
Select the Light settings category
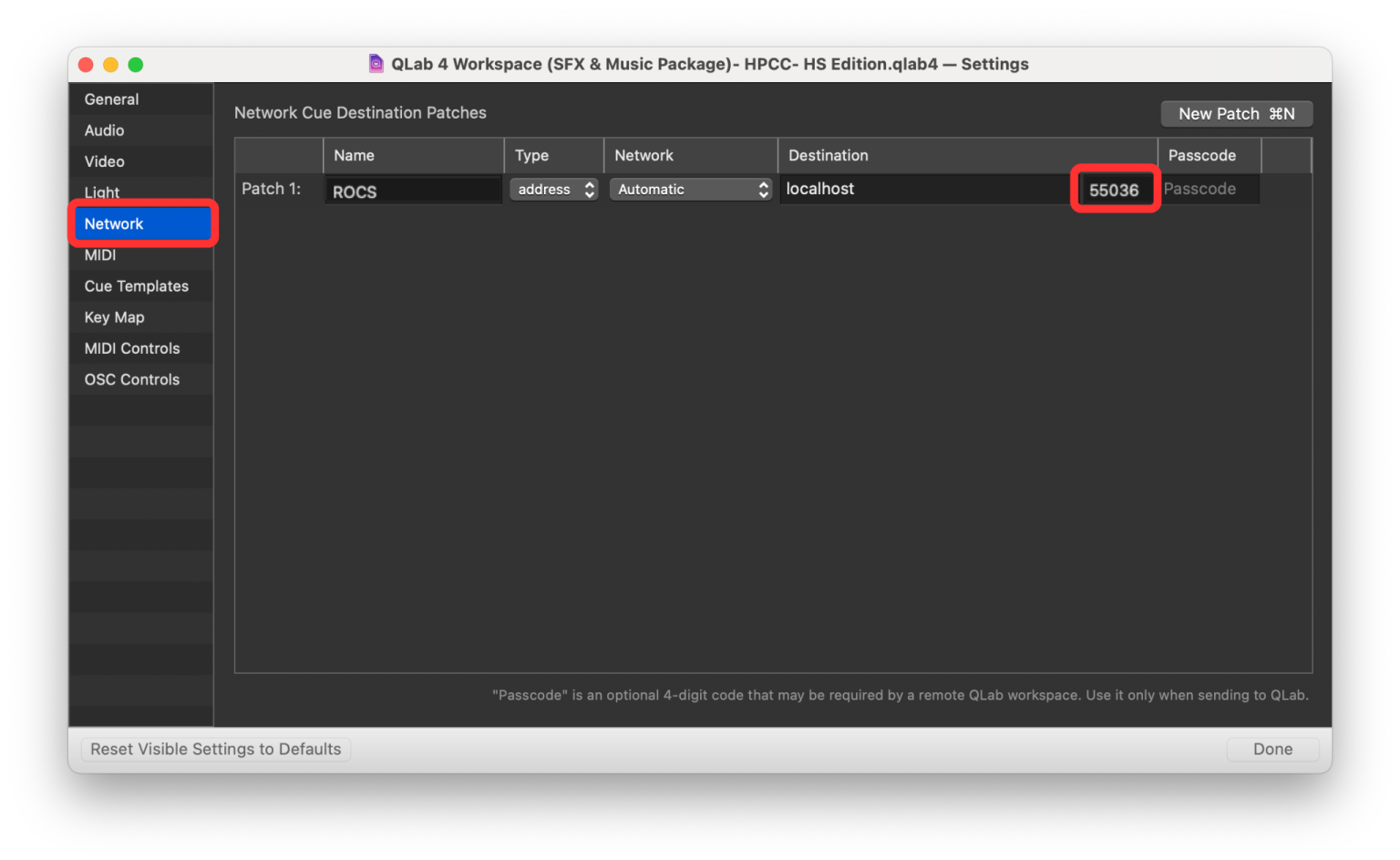point(101,192)
